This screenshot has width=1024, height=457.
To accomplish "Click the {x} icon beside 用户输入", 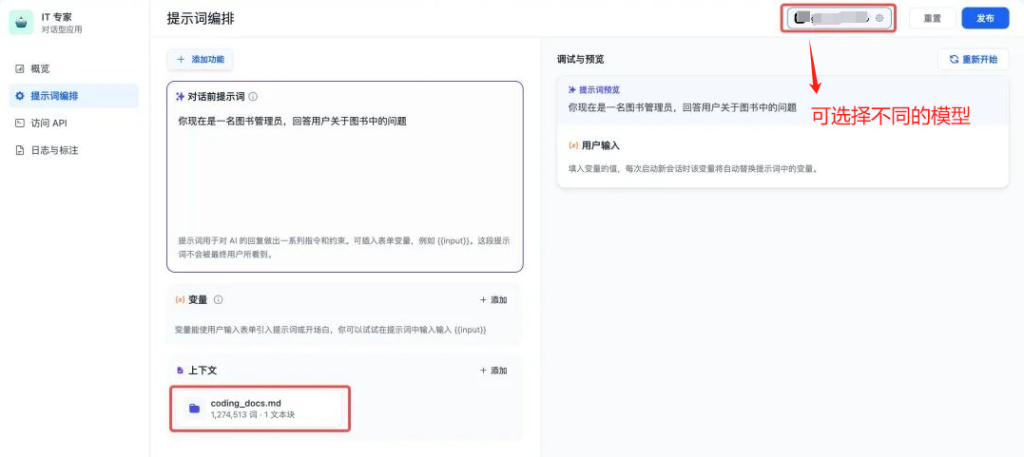I will pos(573,145).
